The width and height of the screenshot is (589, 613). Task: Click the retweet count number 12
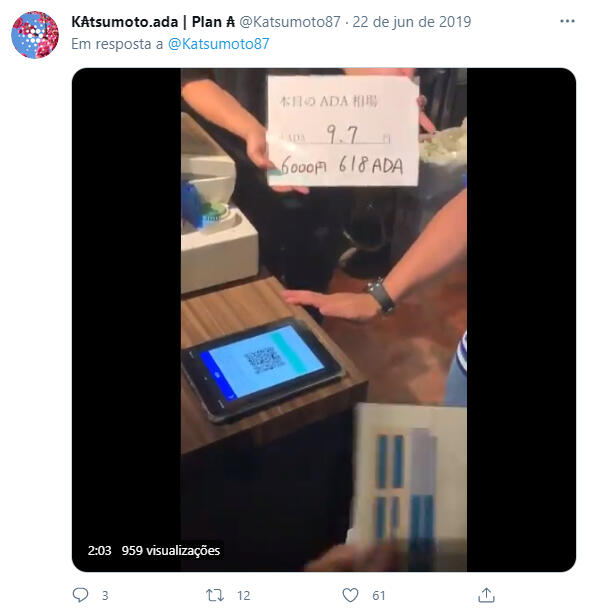click(x=243, y=596)
